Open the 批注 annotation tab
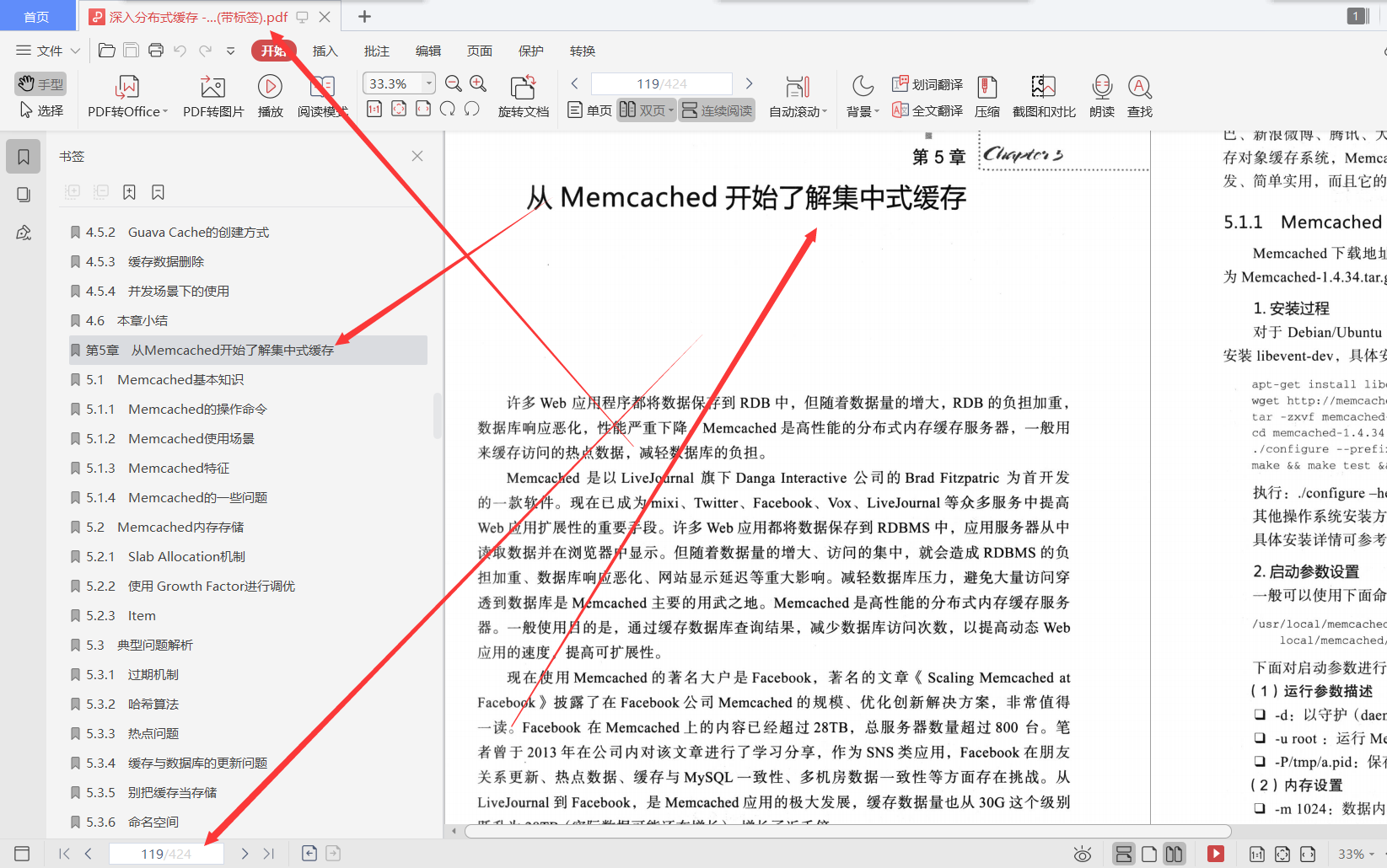The image size is (1387, 868). tap(376, 51)
